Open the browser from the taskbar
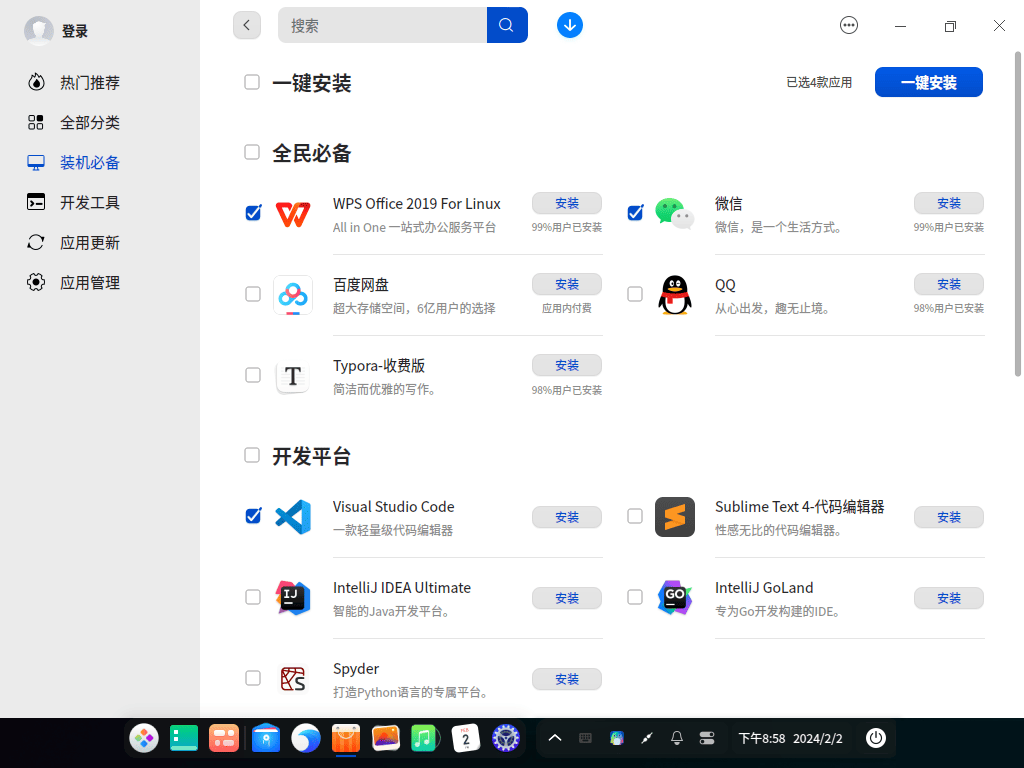The image size is (1024, 768). [x=305, y=738]
